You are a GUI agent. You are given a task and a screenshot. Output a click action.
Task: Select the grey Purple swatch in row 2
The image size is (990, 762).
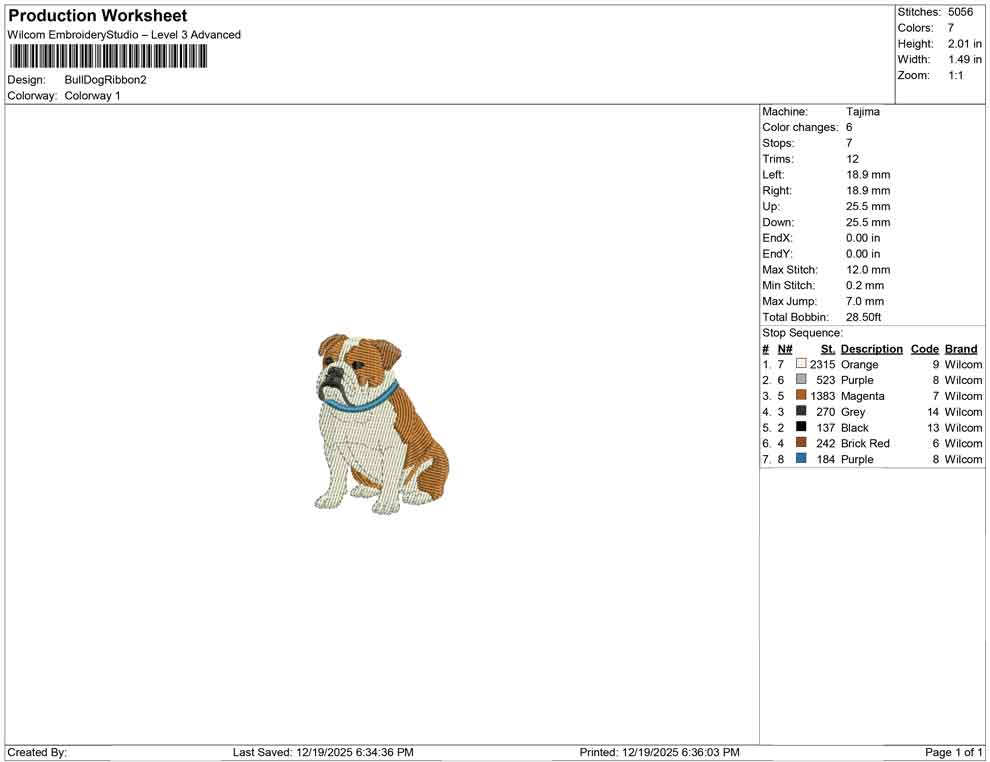click(800, 380)
